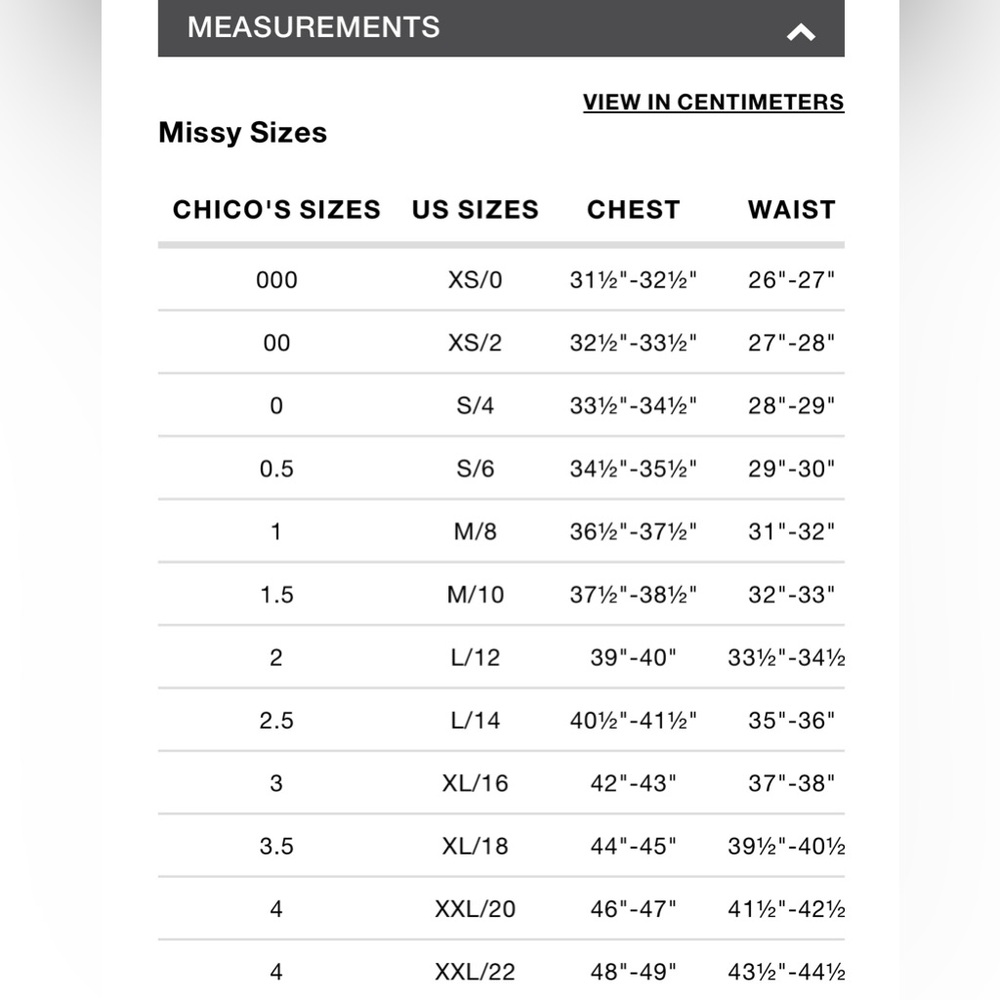Select the Waist column header
The height and width of the screenshot is (1000, 1000).
coord(791,210)
